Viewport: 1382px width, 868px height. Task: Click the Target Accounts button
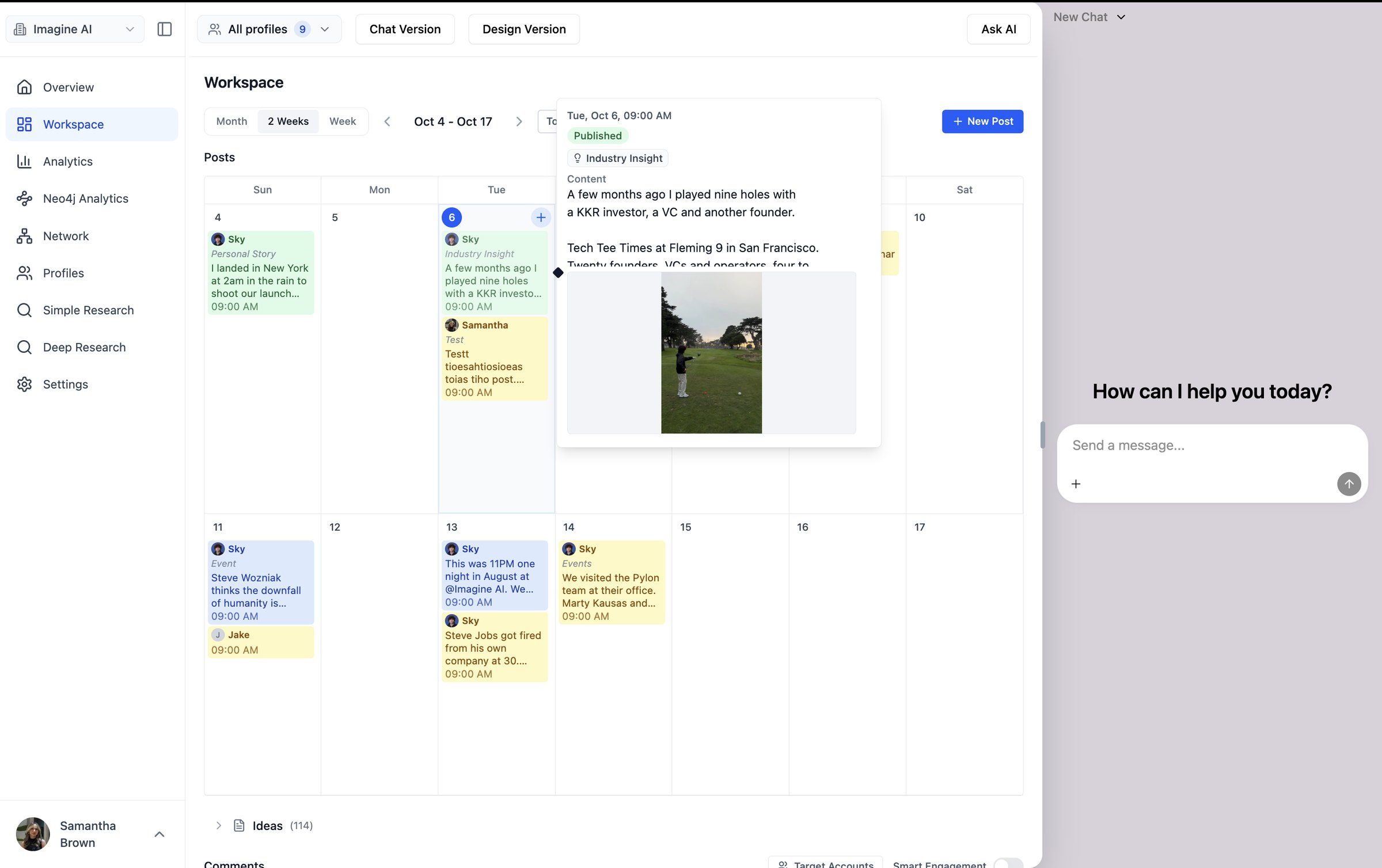[x=825, y=863]
